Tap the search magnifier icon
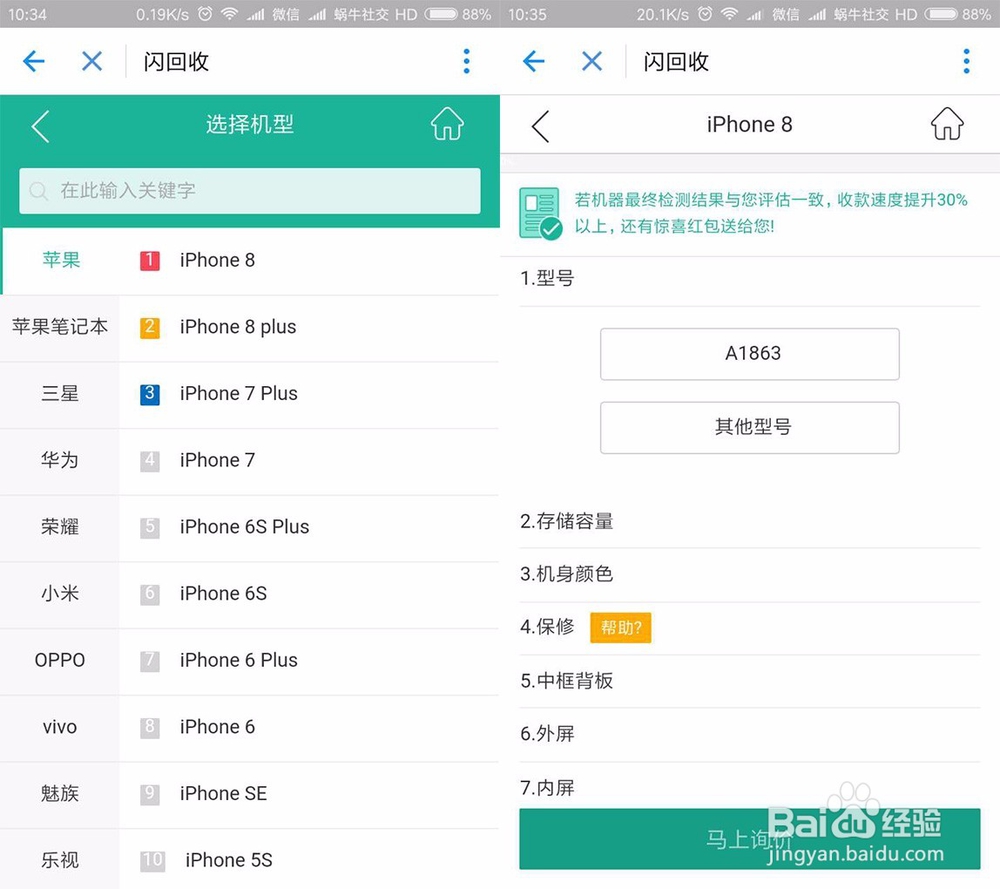Screen dimensions: 1000x889 coord(38,191)
